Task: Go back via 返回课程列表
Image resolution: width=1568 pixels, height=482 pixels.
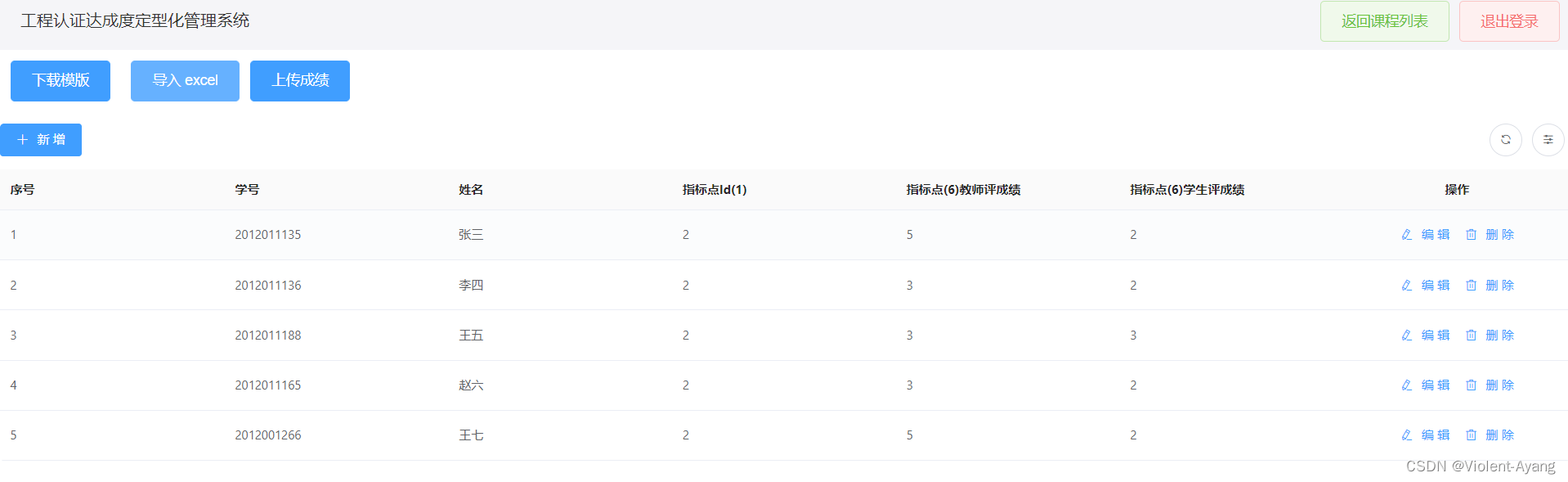Action: tap(1384, 21)
